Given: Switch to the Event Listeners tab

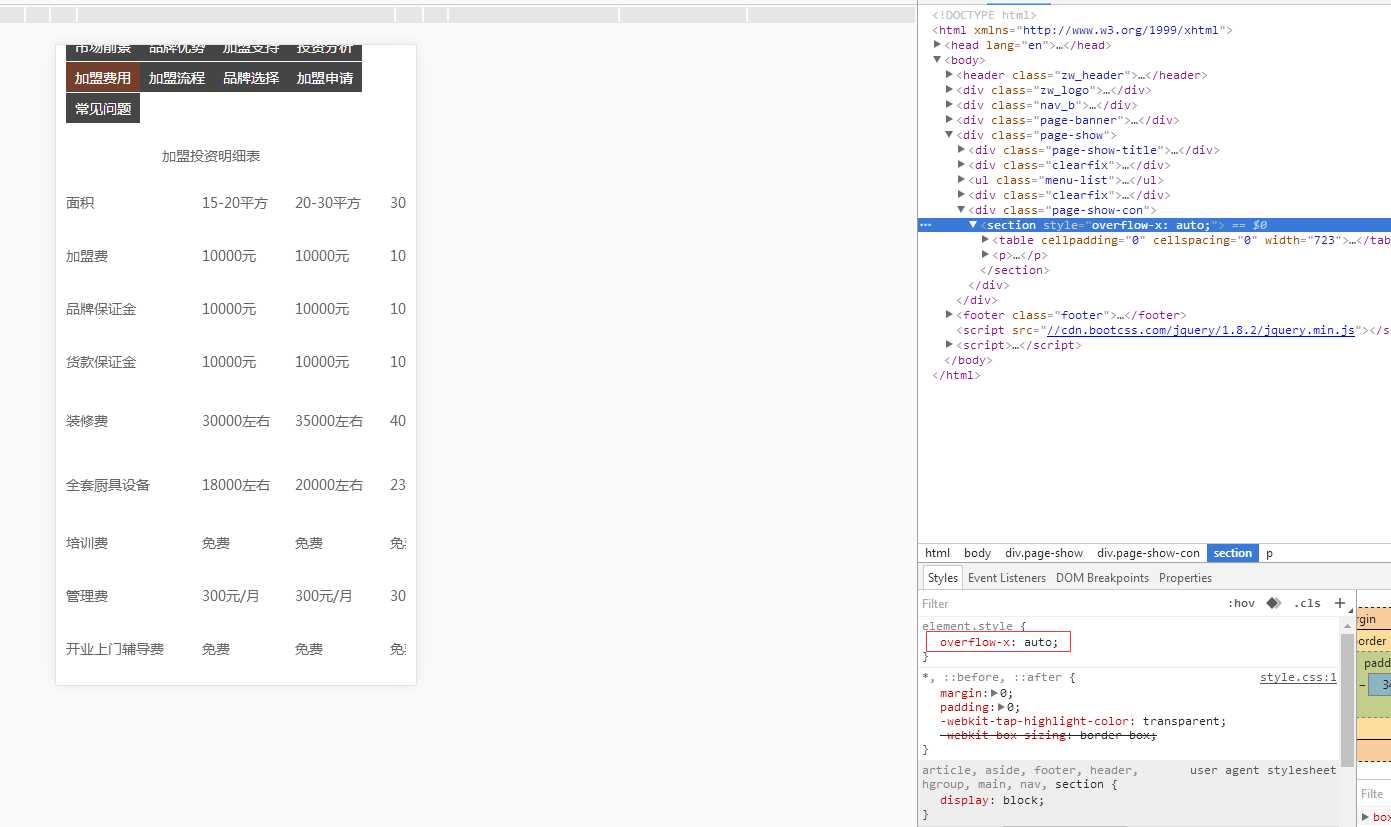Looking at the screenshot, I should (1007, 578).
